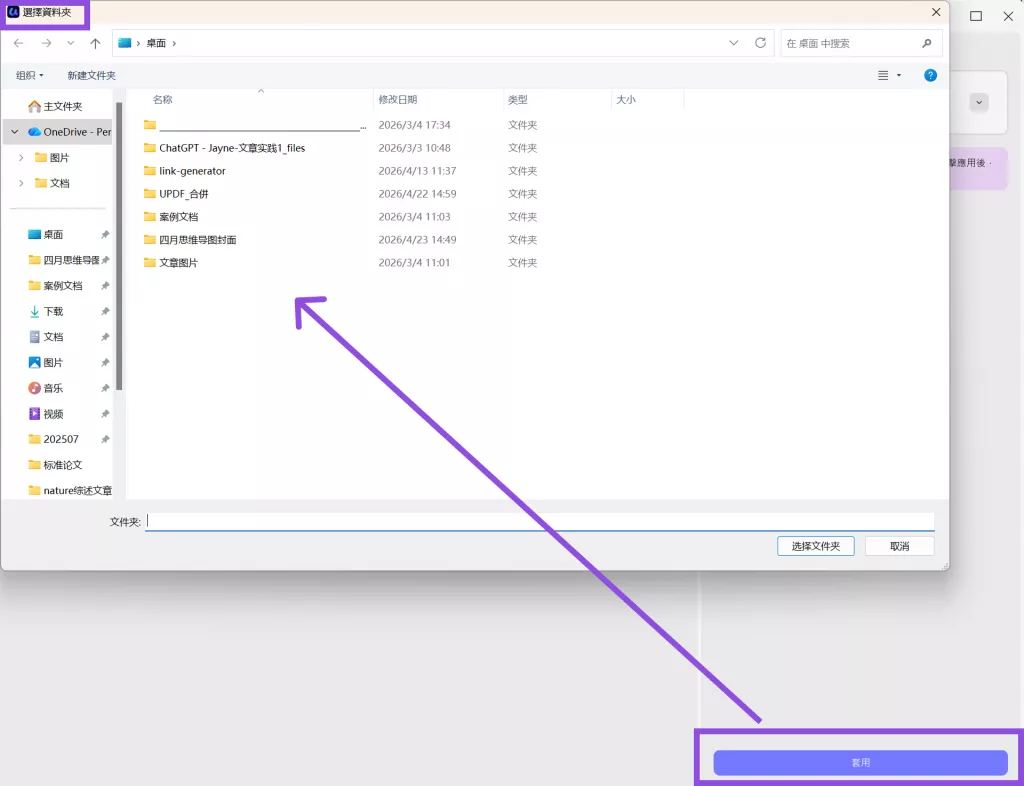
Task: Click the refresh icon in address bar
Action: 760,43
